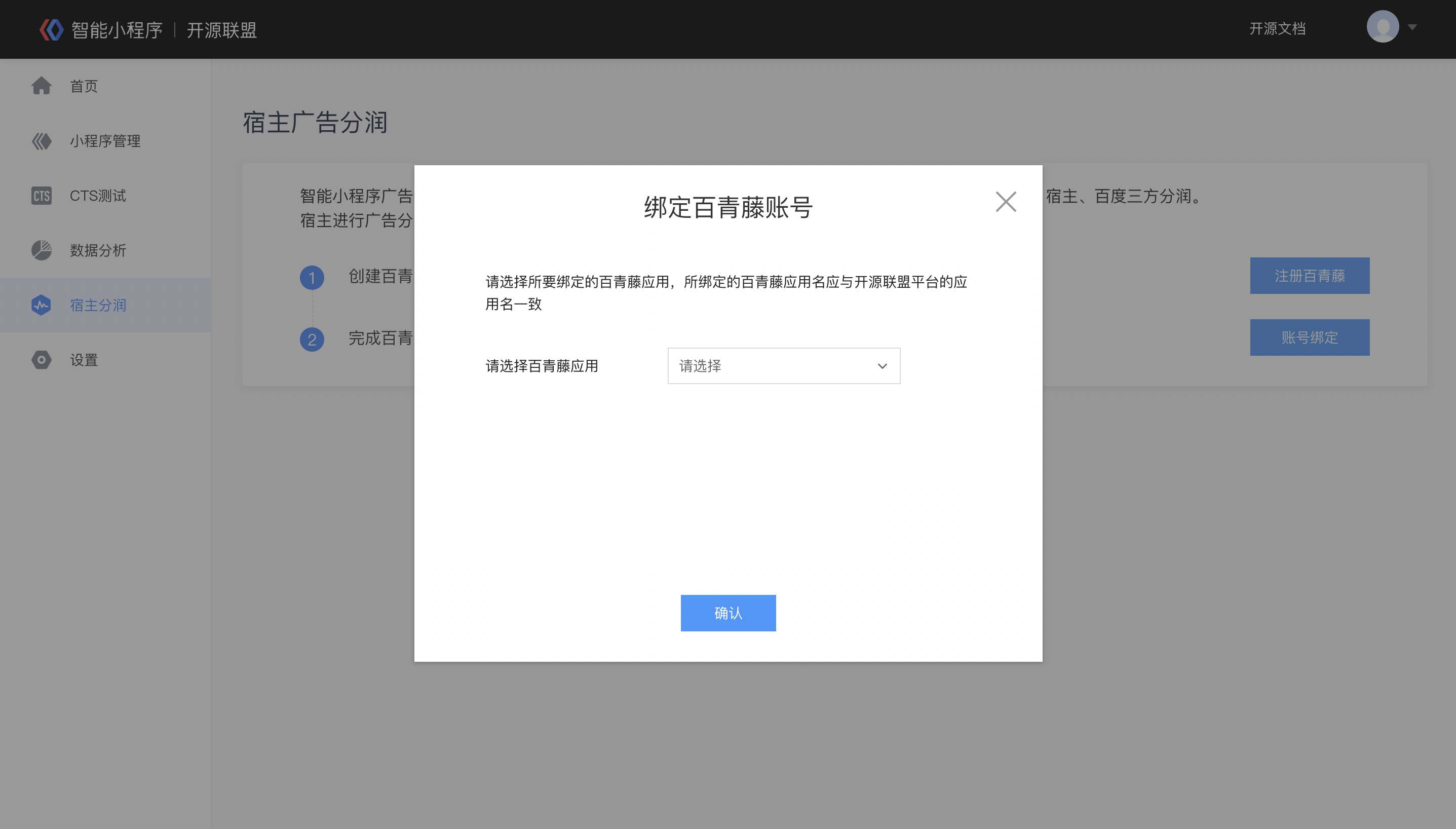
Task: Open the 开源文档 link in header
Action: [1277, 29]
